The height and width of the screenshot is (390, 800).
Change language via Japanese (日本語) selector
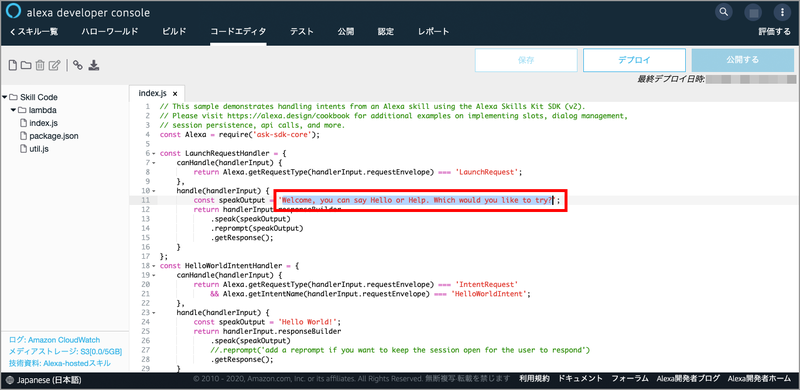(x=49, y=380)
